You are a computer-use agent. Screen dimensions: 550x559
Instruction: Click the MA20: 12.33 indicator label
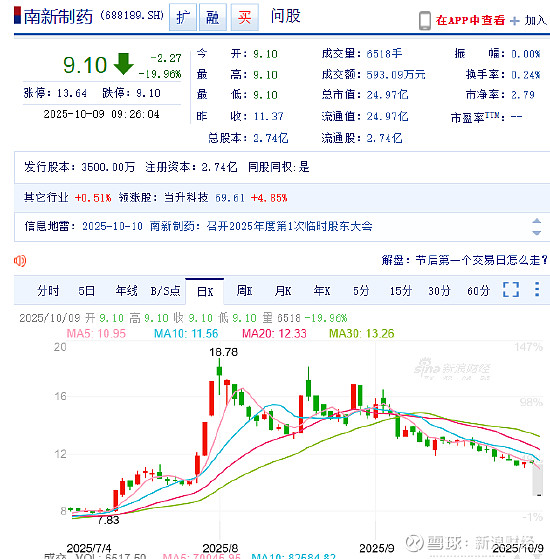[x=274, y=334]
